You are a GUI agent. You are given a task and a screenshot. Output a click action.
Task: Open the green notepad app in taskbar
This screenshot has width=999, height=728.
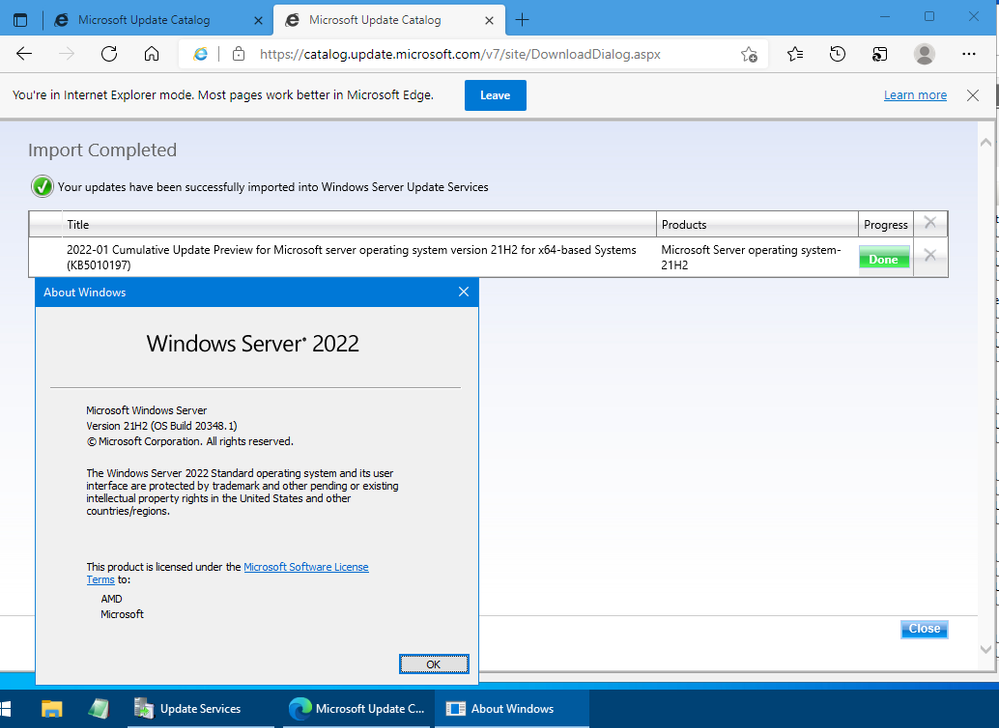pos(99,708)
